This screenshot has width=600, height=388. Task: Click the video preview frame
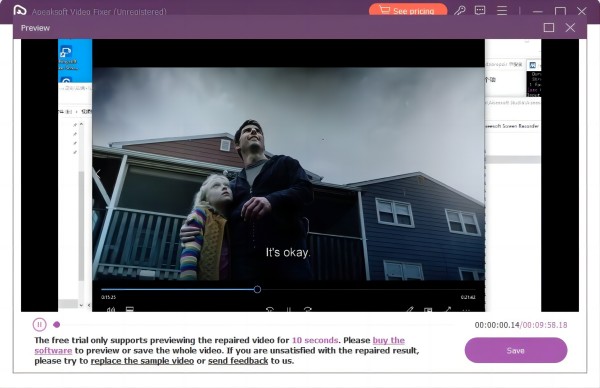300,175
